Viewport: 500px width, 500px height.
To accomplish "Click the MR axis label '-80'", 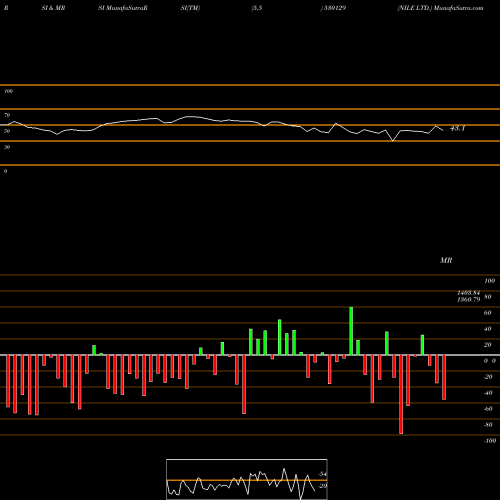I will coord(488,425).
